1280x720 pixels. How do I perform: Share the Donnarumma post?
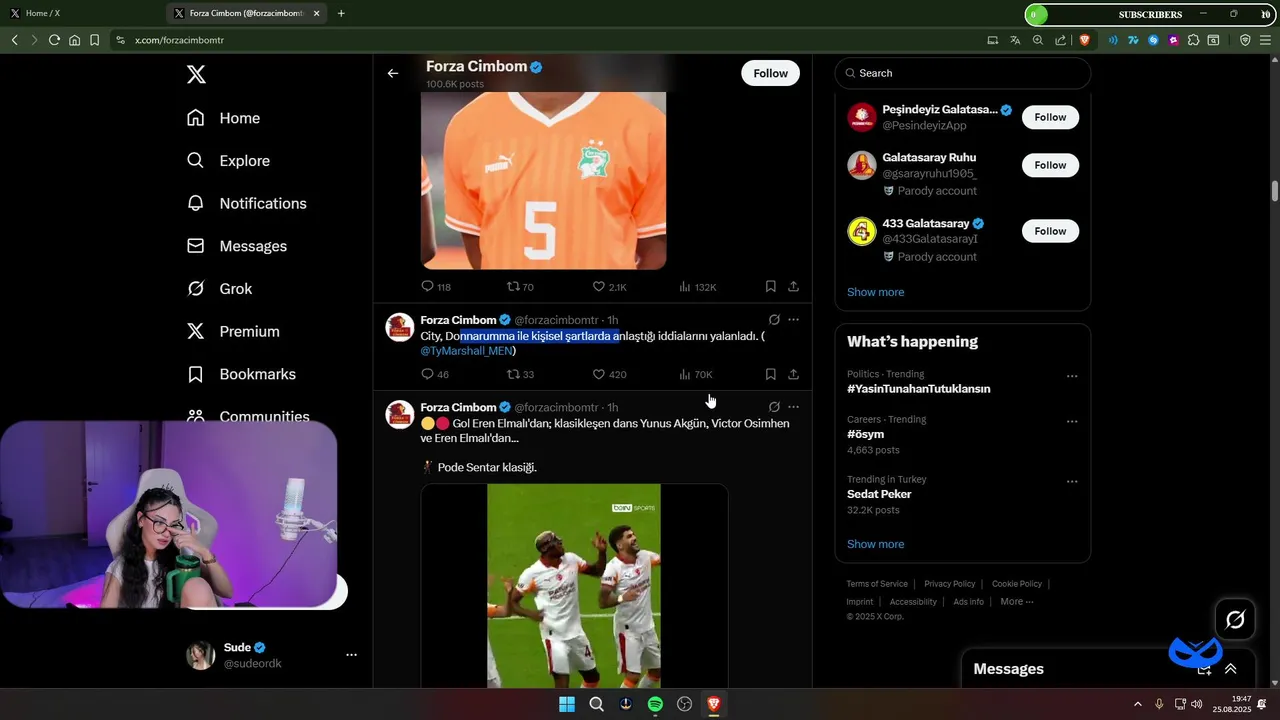click(x=793, y=375)
